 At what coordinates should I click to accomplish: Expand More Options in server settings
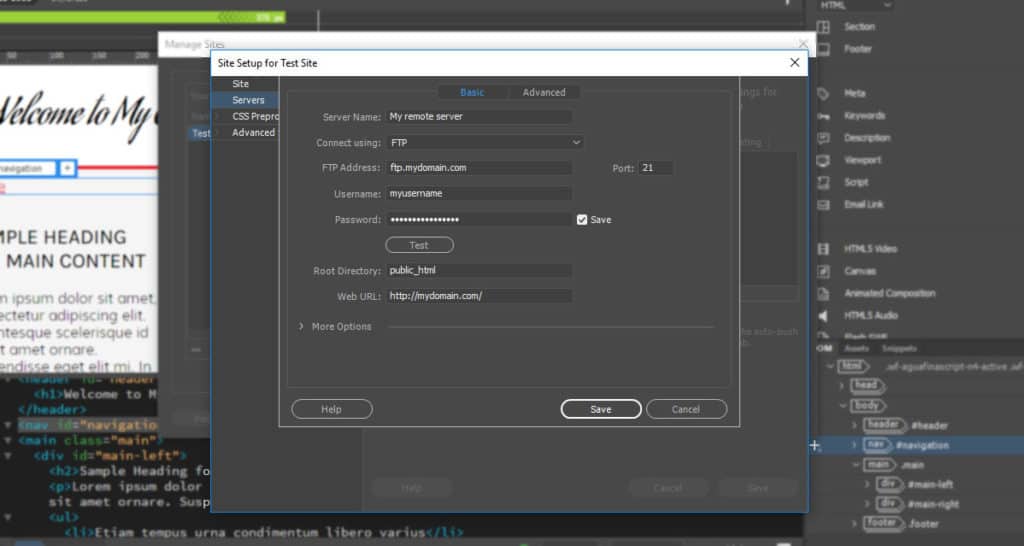[301, 326]
